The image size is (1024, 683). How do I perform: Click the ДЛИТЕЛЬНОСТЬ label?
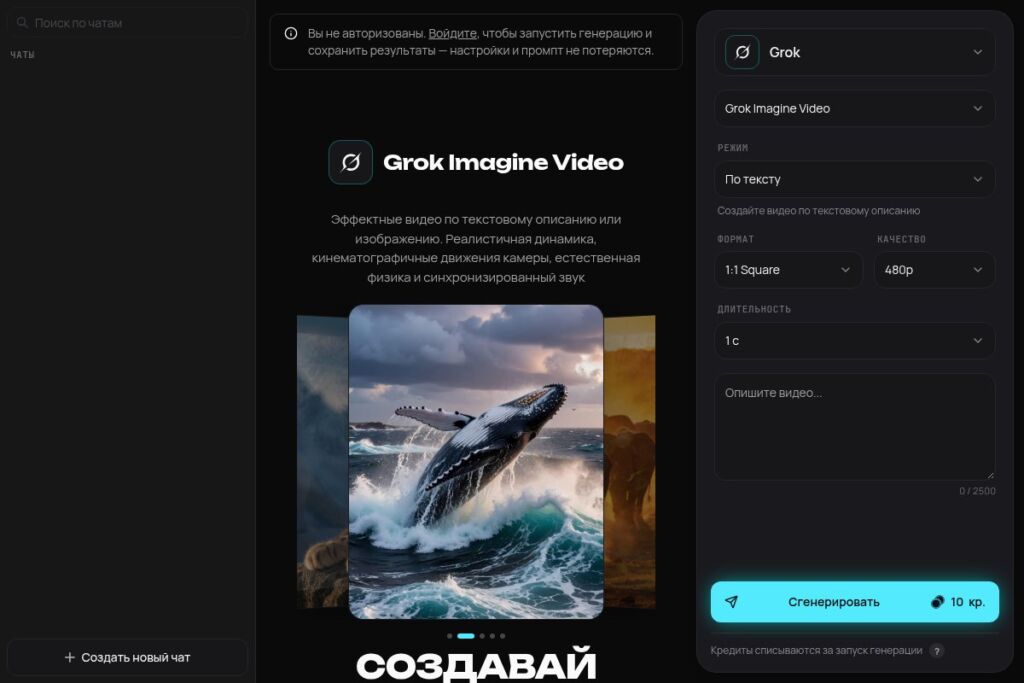pyautogui.click(x=754, y=310)
